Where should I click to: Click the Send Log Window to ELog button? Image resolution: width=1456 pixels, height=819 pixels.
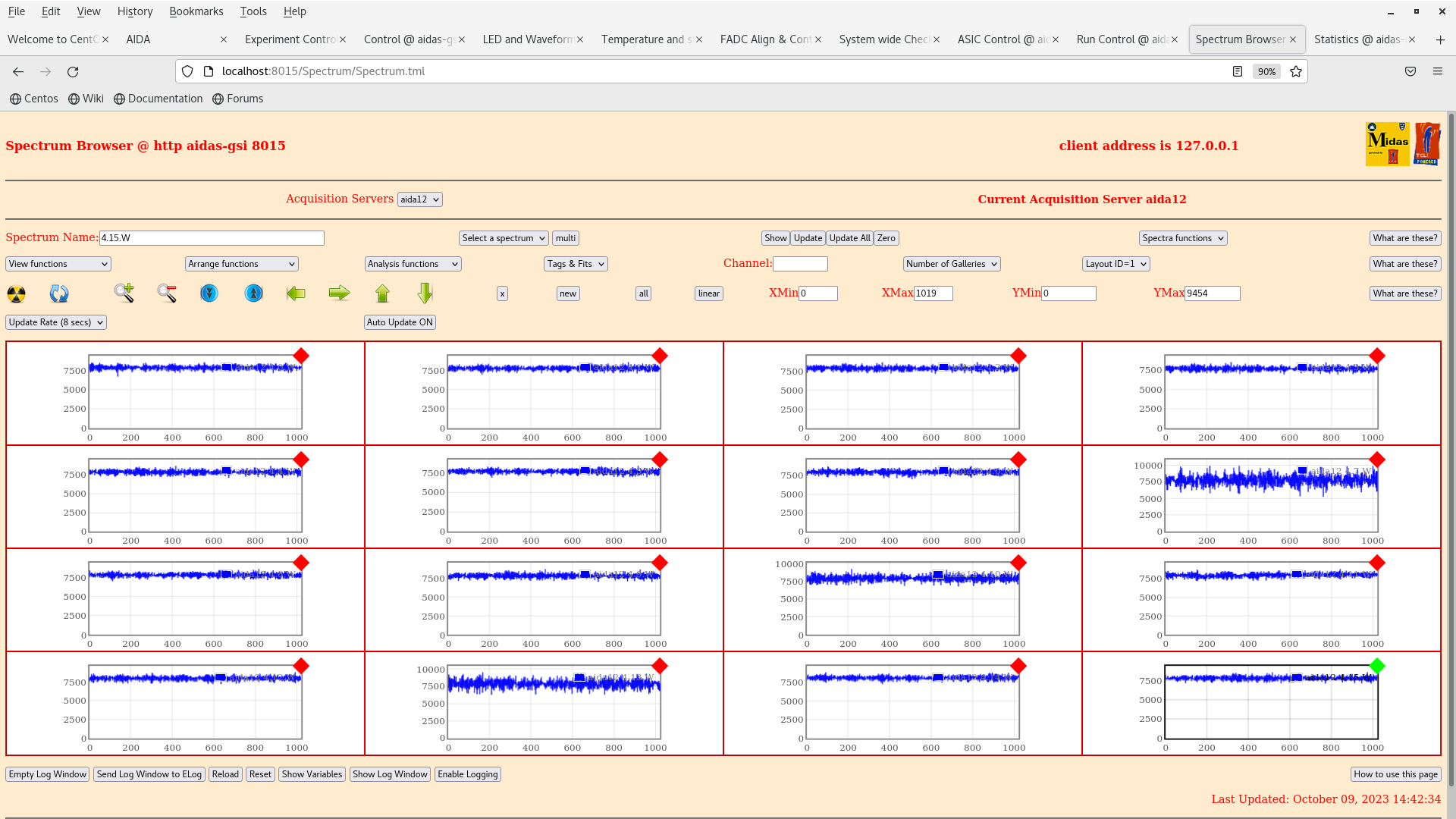(149, 774)
